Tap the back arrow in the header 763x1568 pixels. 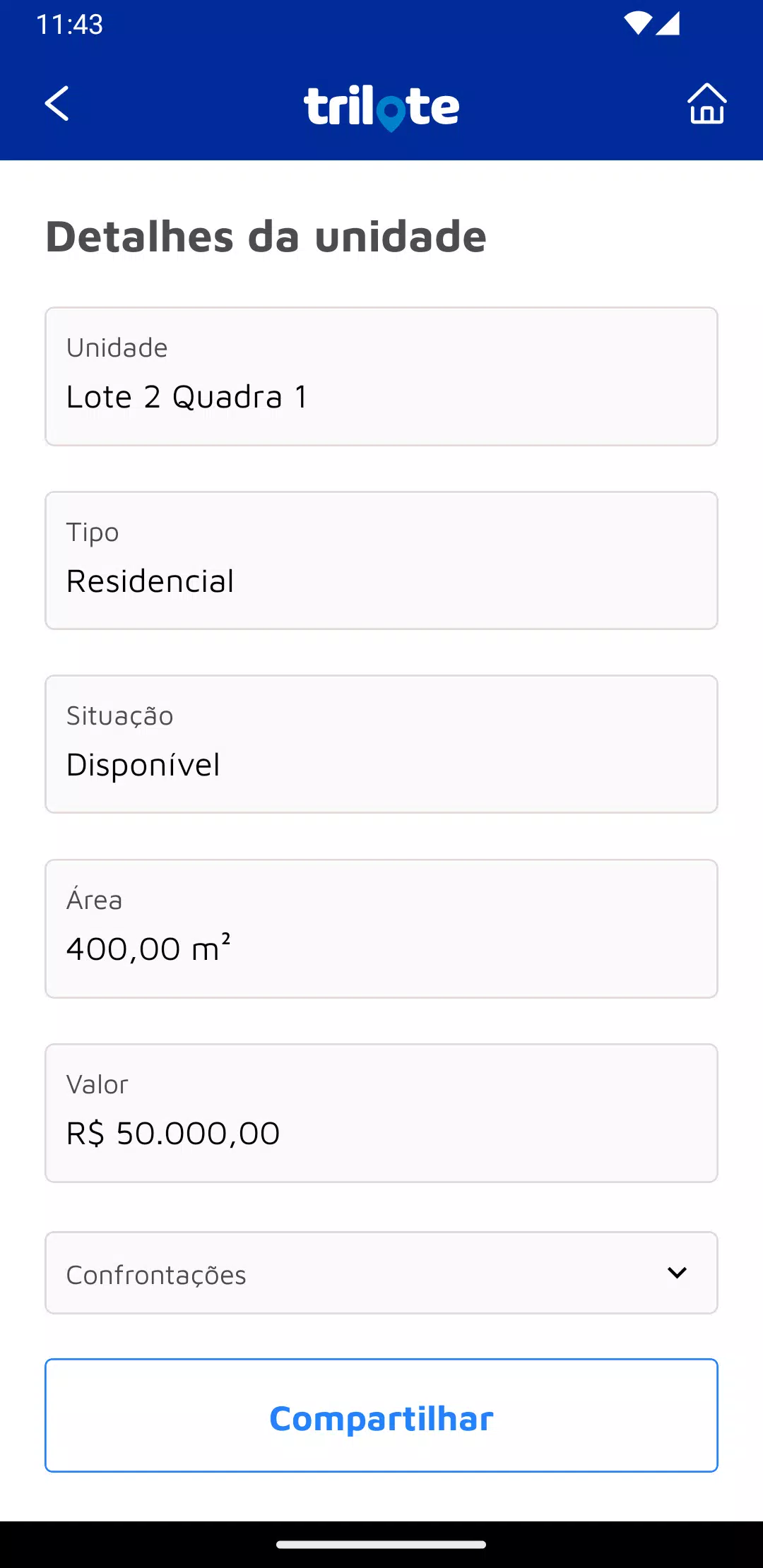click(57, 104)
